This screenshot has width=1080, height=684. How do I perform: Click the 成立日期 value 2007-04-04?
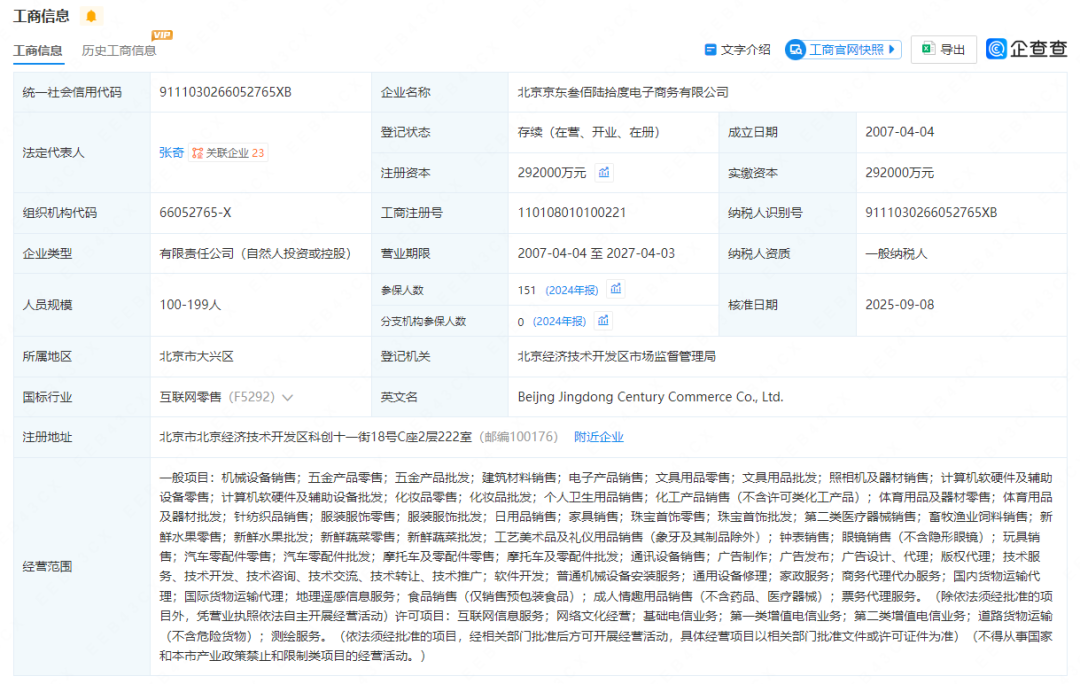click(x=900, y=132)
